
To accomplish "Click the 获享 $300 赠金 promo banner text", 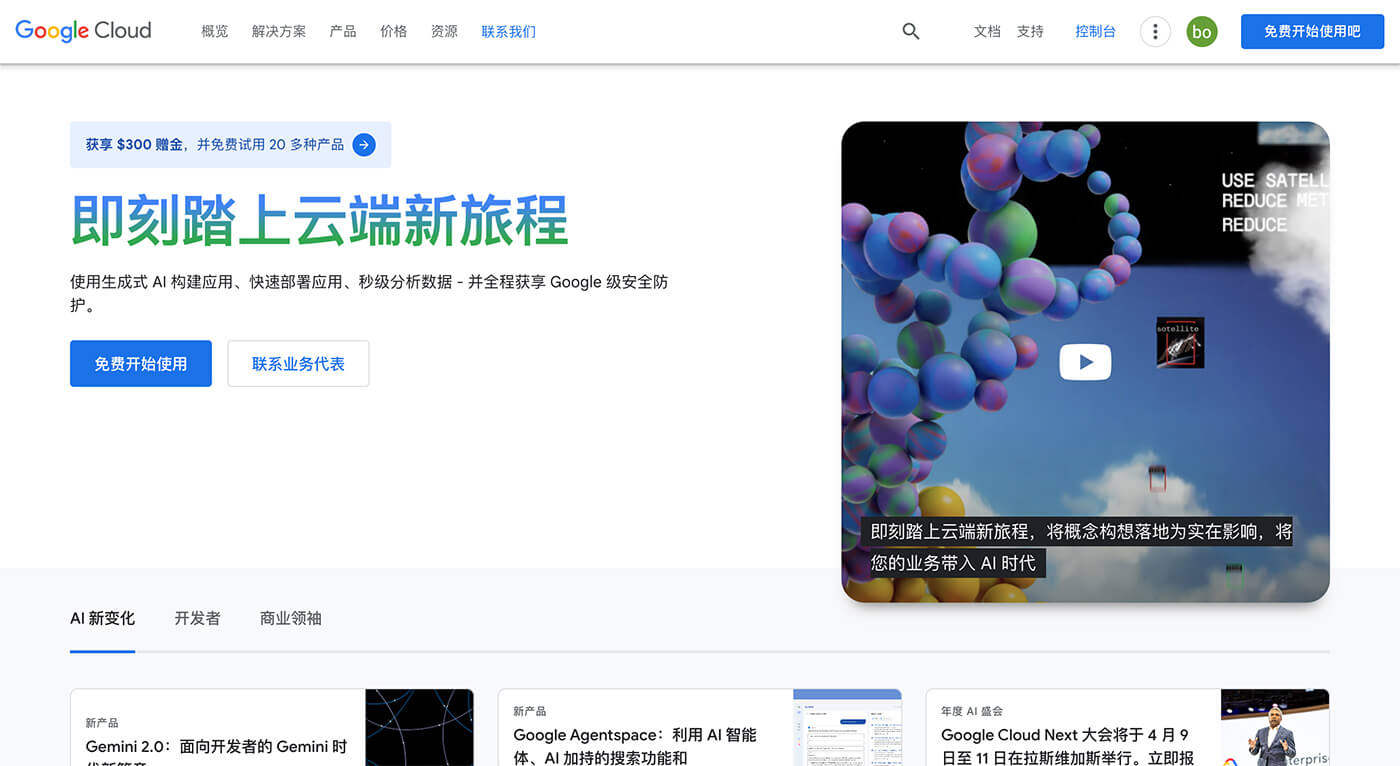I will (x=215, y=145).
